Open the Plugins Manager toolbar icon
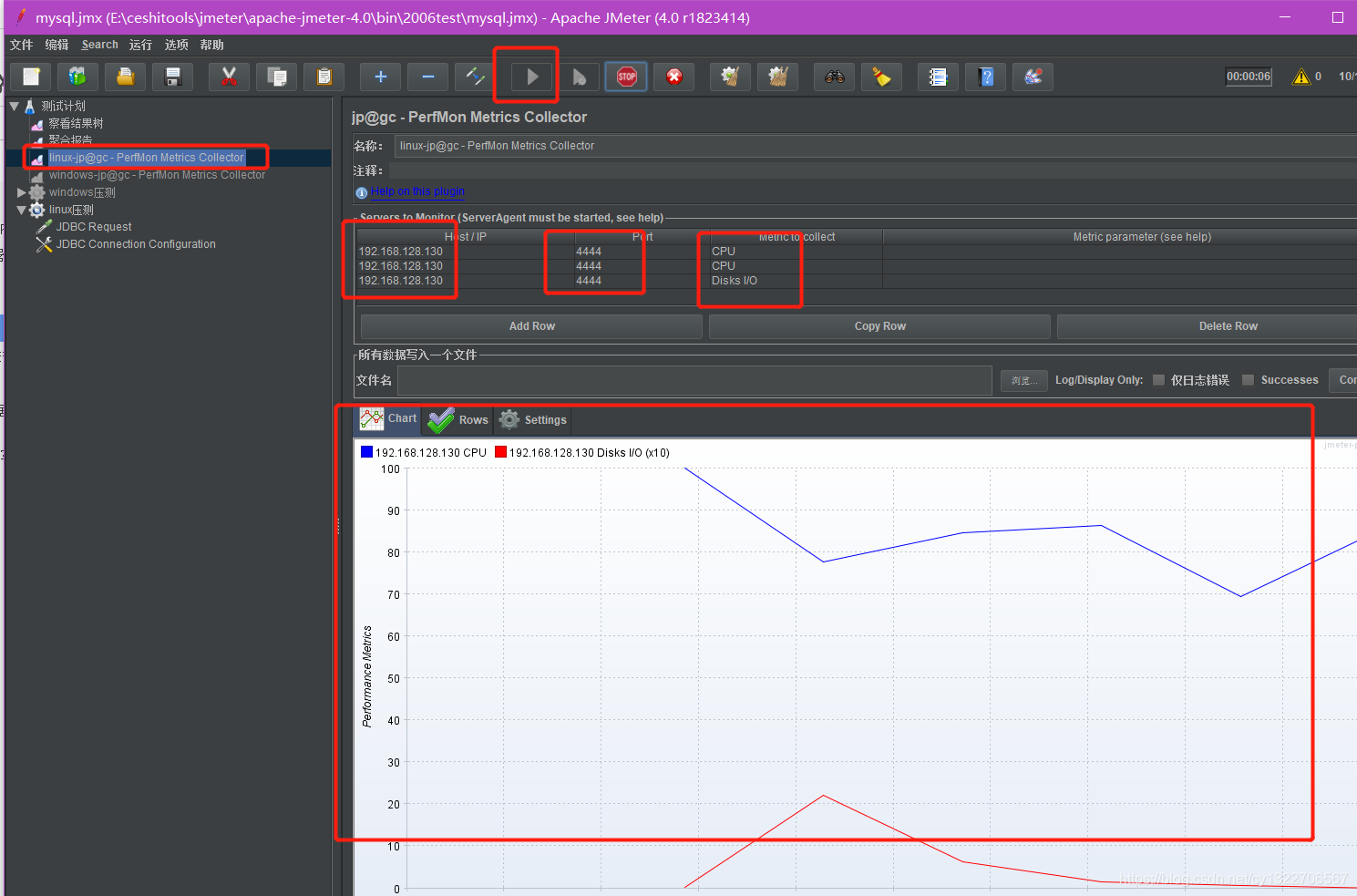 point(1033,77)
